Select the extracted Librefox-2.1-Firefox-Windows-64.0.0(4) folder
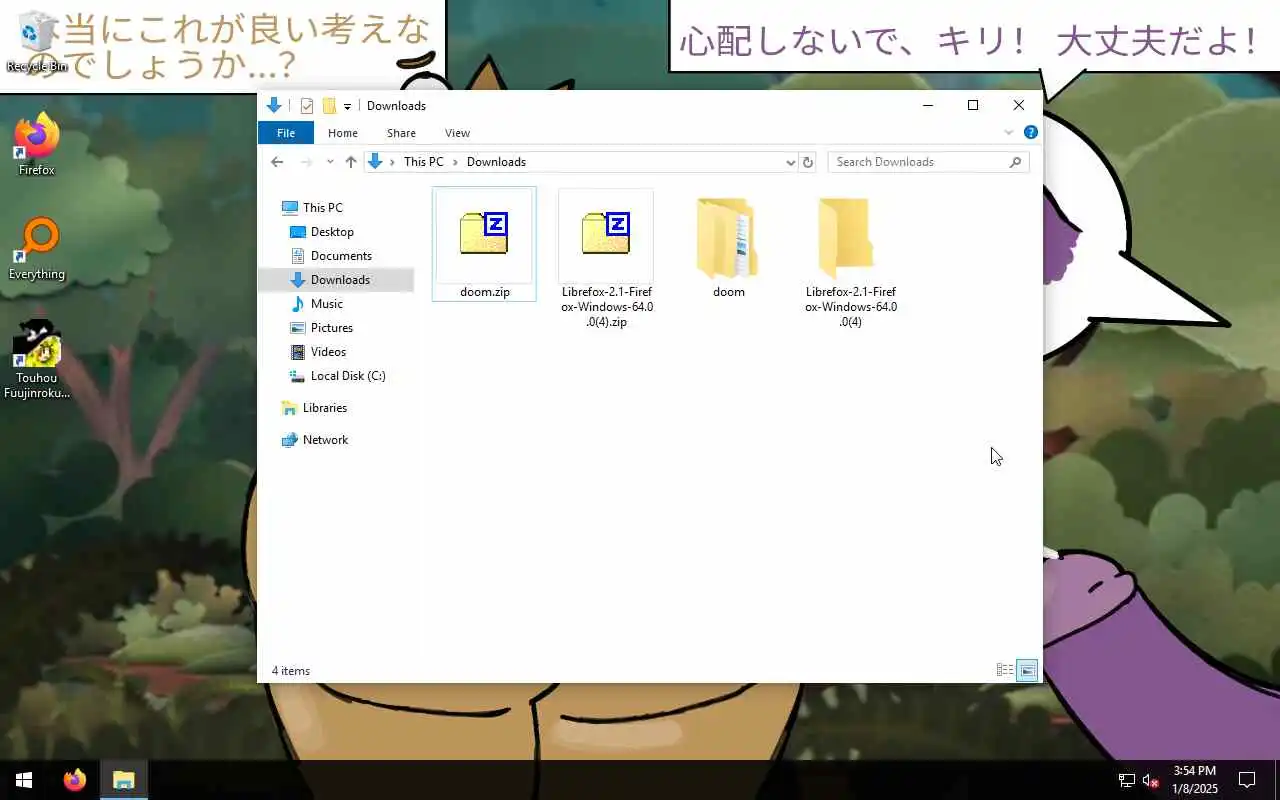 click(850, 258)
